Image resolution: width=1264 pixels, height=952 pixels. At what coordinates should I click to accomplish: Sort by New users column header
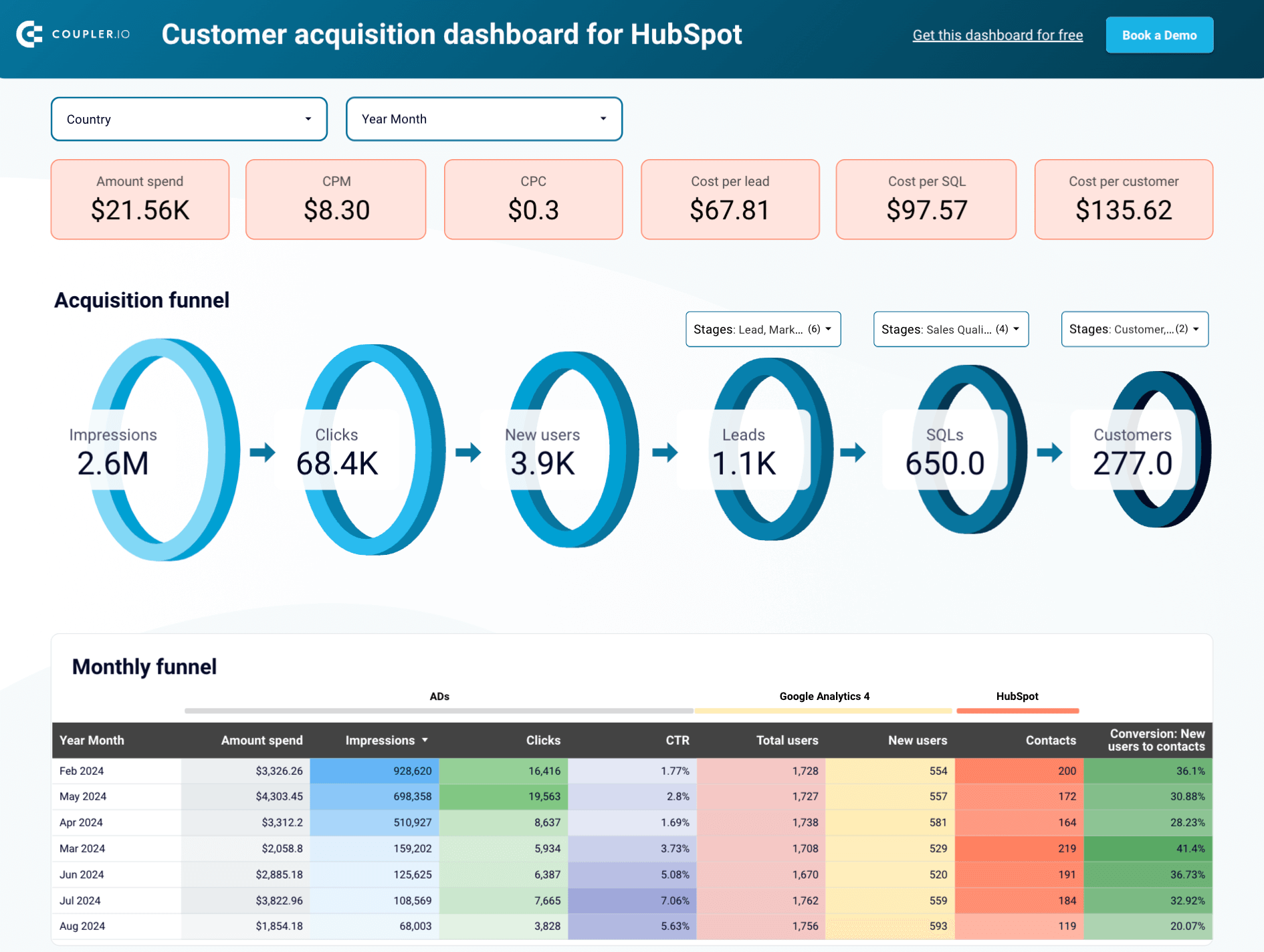918,740
